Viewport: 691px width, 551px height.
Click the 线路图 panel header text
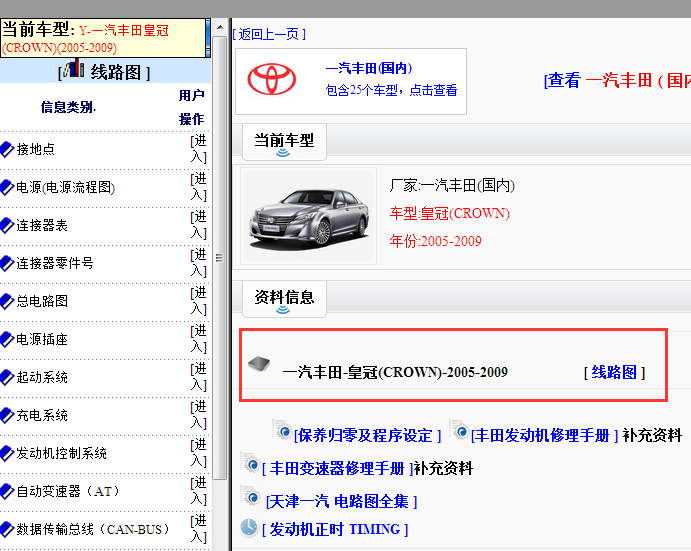115,72
